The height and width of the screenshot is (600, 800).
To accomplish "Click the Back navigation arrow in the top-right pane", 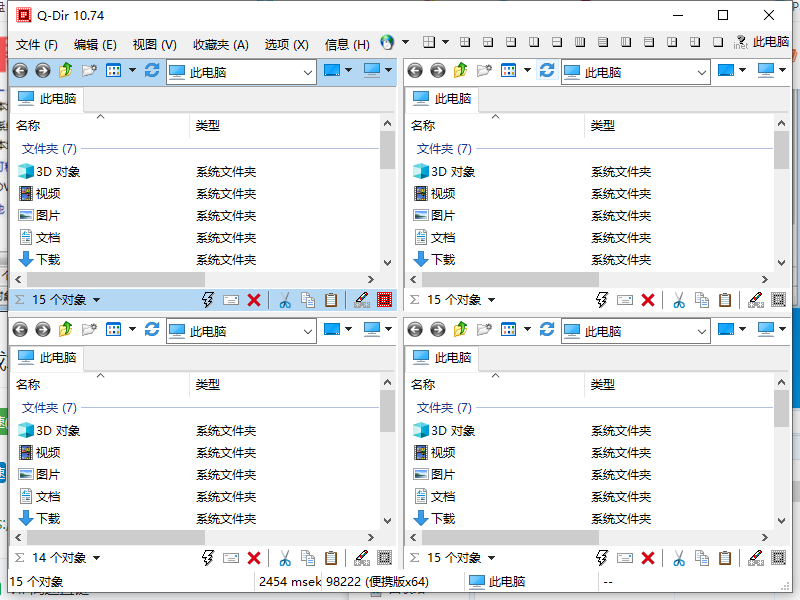I will tap(414, 71).
